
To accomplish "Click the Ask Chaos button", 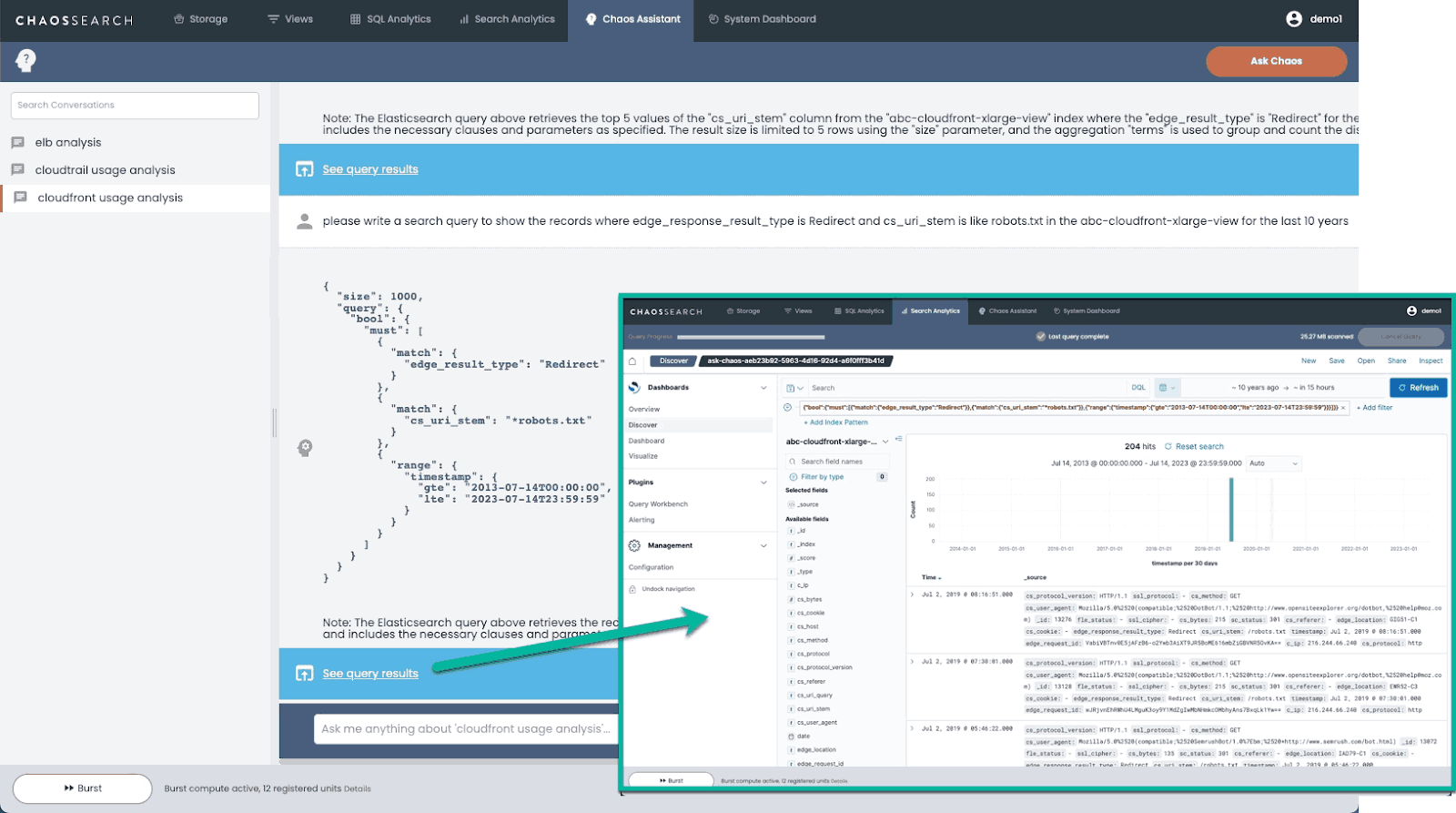I will point(1276,61).
